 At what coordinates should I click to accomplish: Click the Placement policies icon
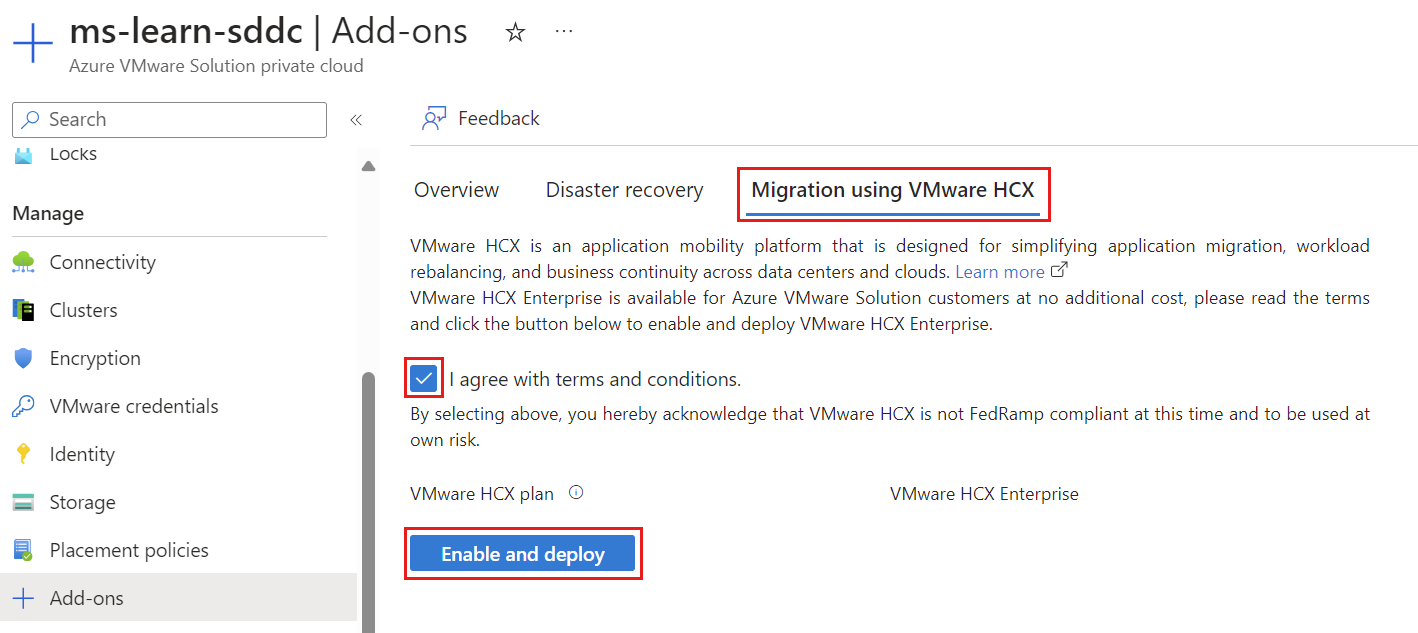point(22,549)
